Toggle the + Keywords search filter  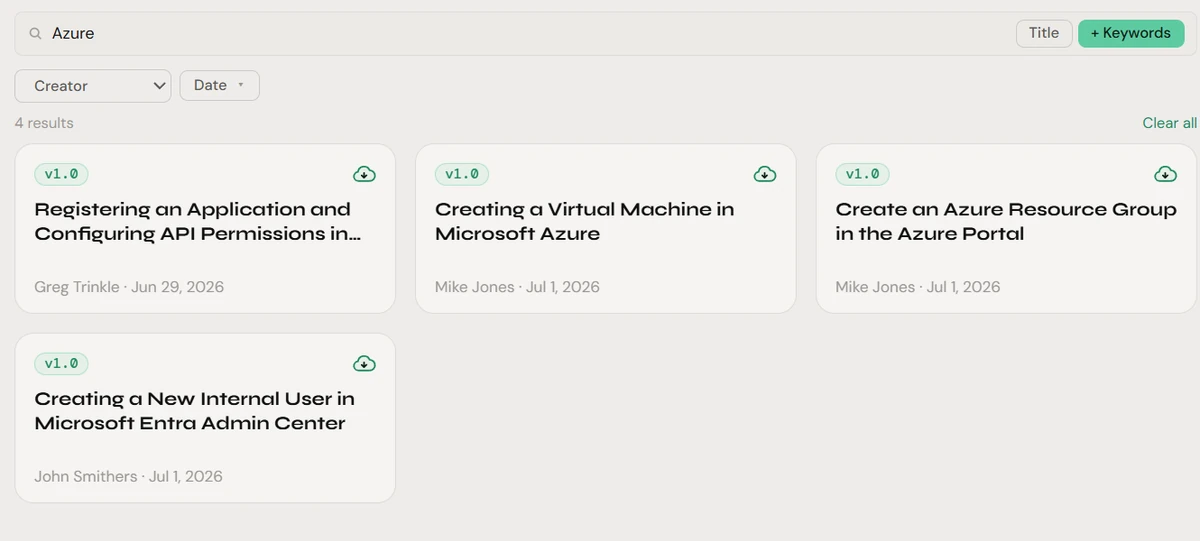pyautogui.click(x=1131, y=33)
